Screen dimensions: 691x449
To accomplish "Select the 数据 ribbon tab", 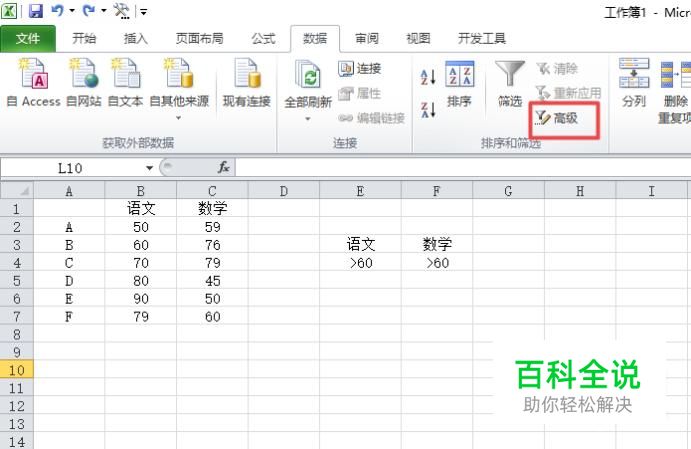I will pos(315,39).
